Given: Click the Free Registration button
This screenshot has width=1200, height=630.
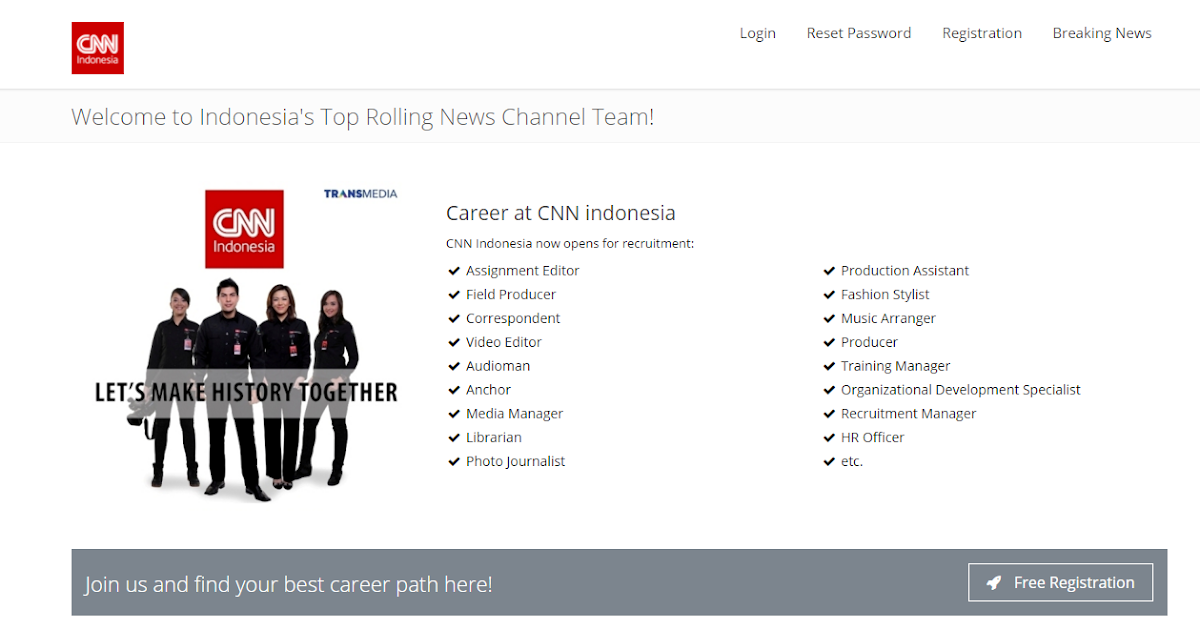Looking at the screenshot, I should 1060,582.
